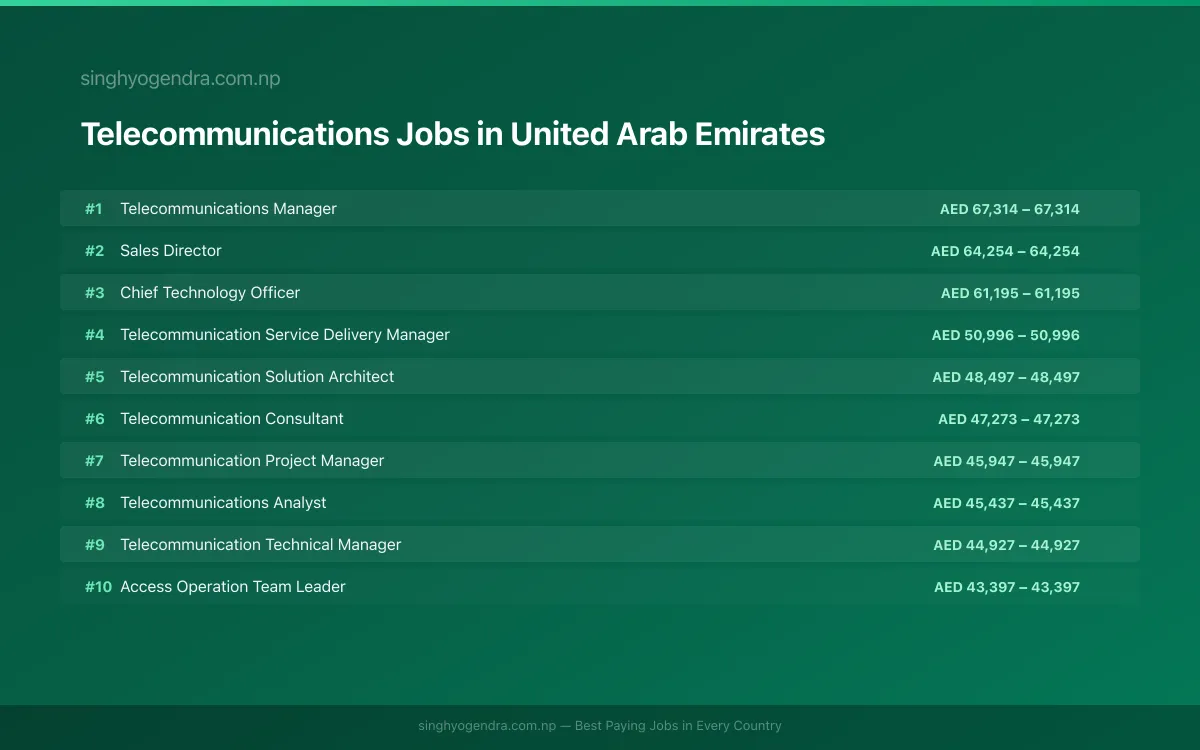
Task: Click salary AED 43,397 – 43,397
Action: point(1007,587)
